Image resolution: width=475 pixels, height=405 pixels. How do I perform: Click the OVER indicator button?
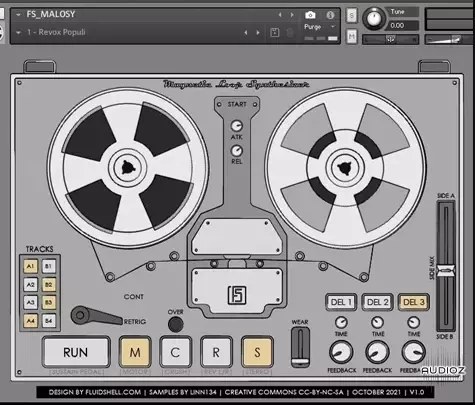click(176, 324)
